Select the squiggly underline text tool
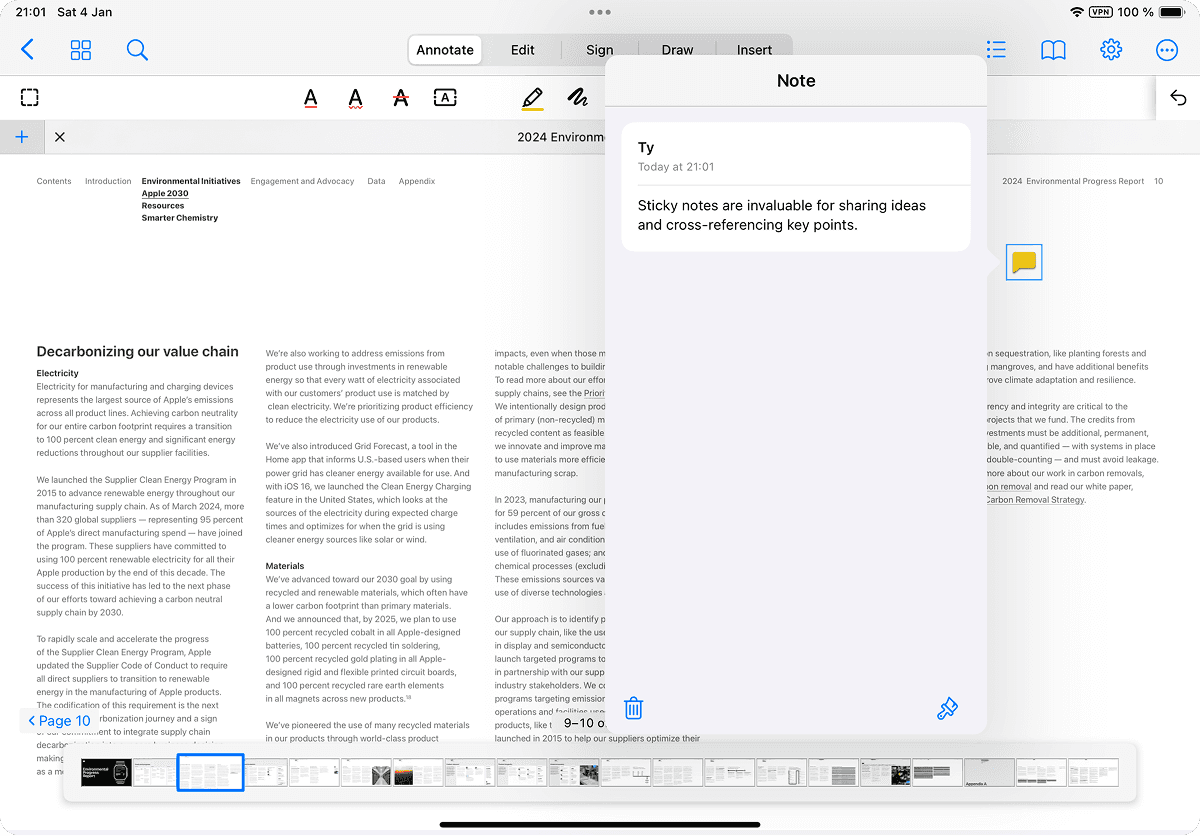The image size is (1200, 836). pos(355,98)
